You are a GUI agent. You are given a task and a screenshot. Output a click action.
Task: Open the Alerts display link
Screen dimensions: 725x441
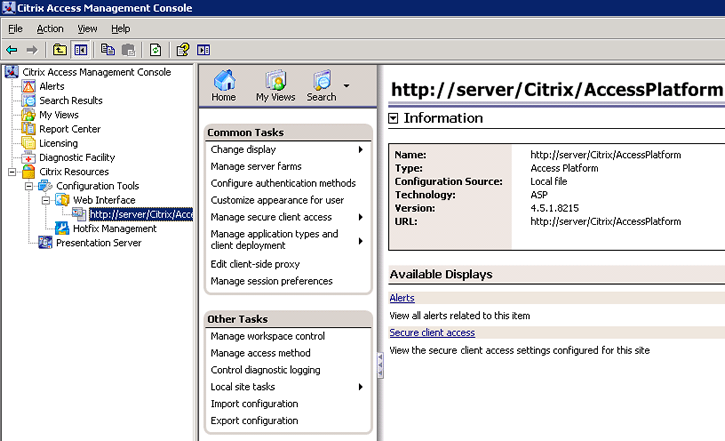pos(402,298)
